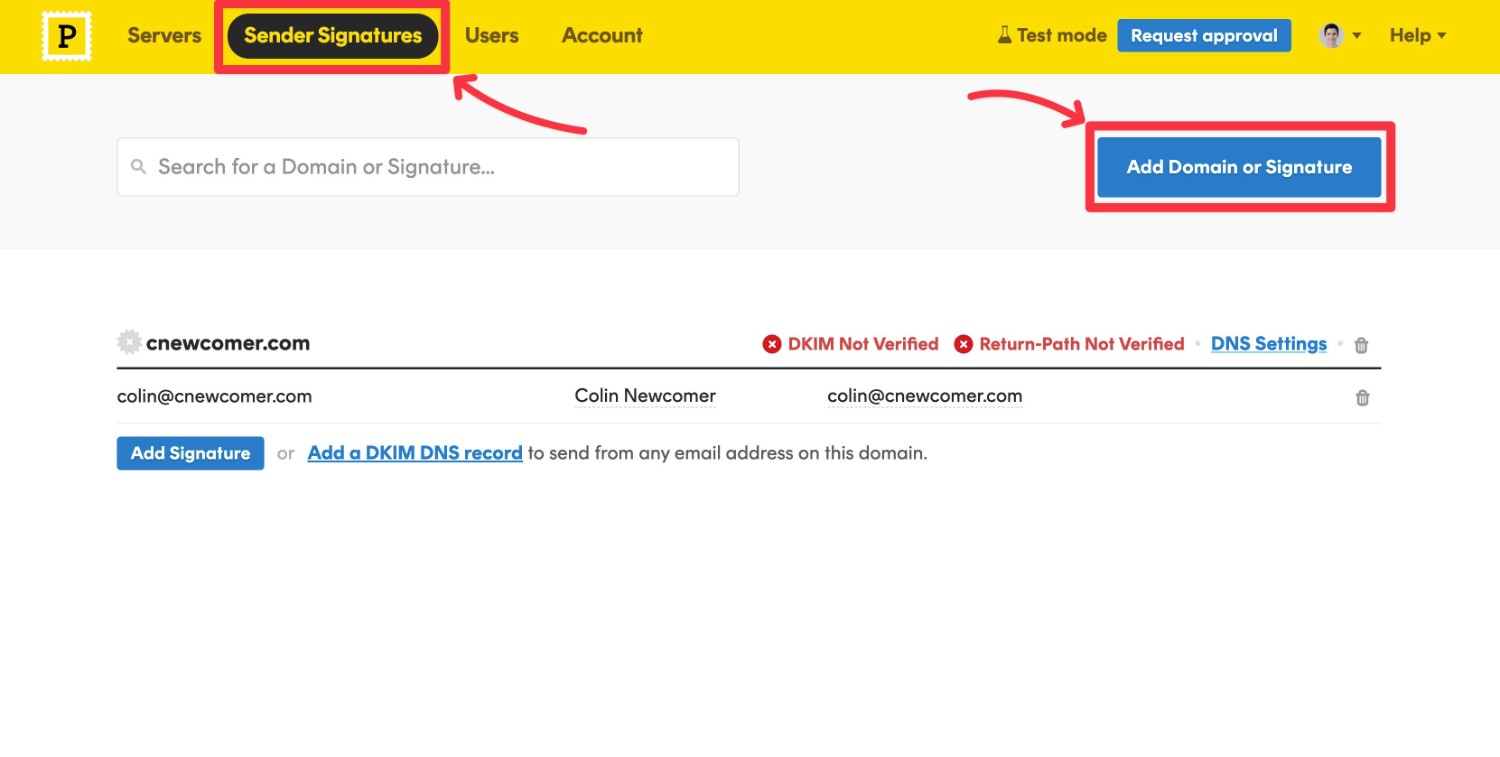
Task: Open the Account tab
Action: click(x=602, y=35)
